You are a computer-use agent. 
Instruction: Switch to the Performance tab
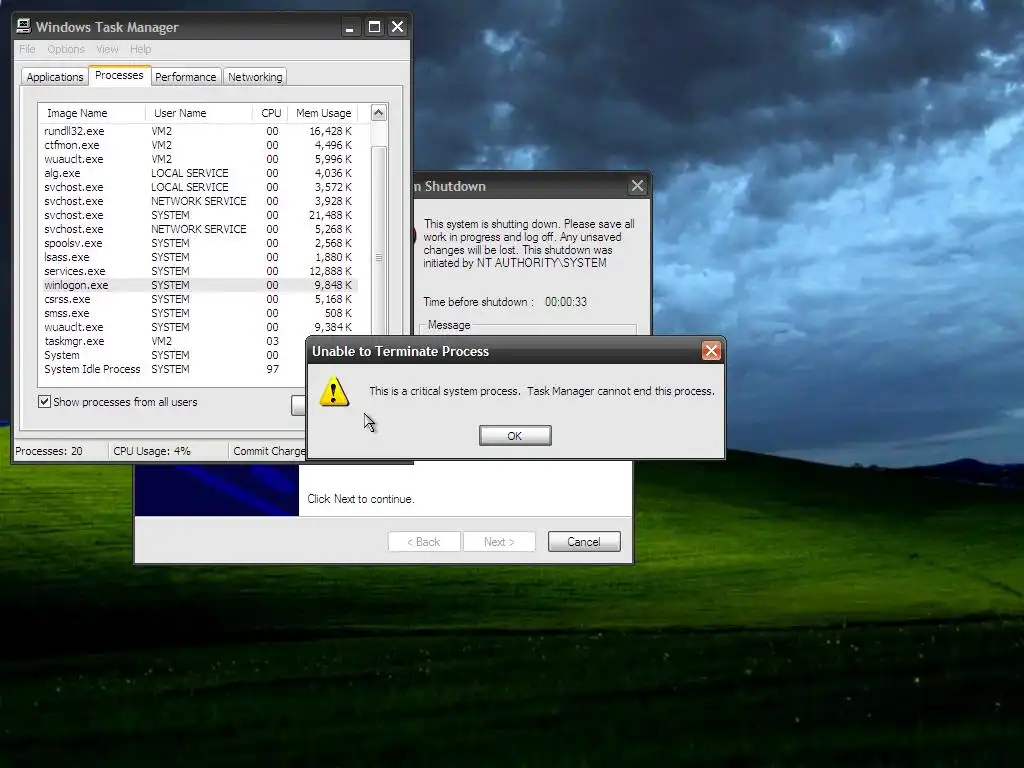[x=185, y=77]
